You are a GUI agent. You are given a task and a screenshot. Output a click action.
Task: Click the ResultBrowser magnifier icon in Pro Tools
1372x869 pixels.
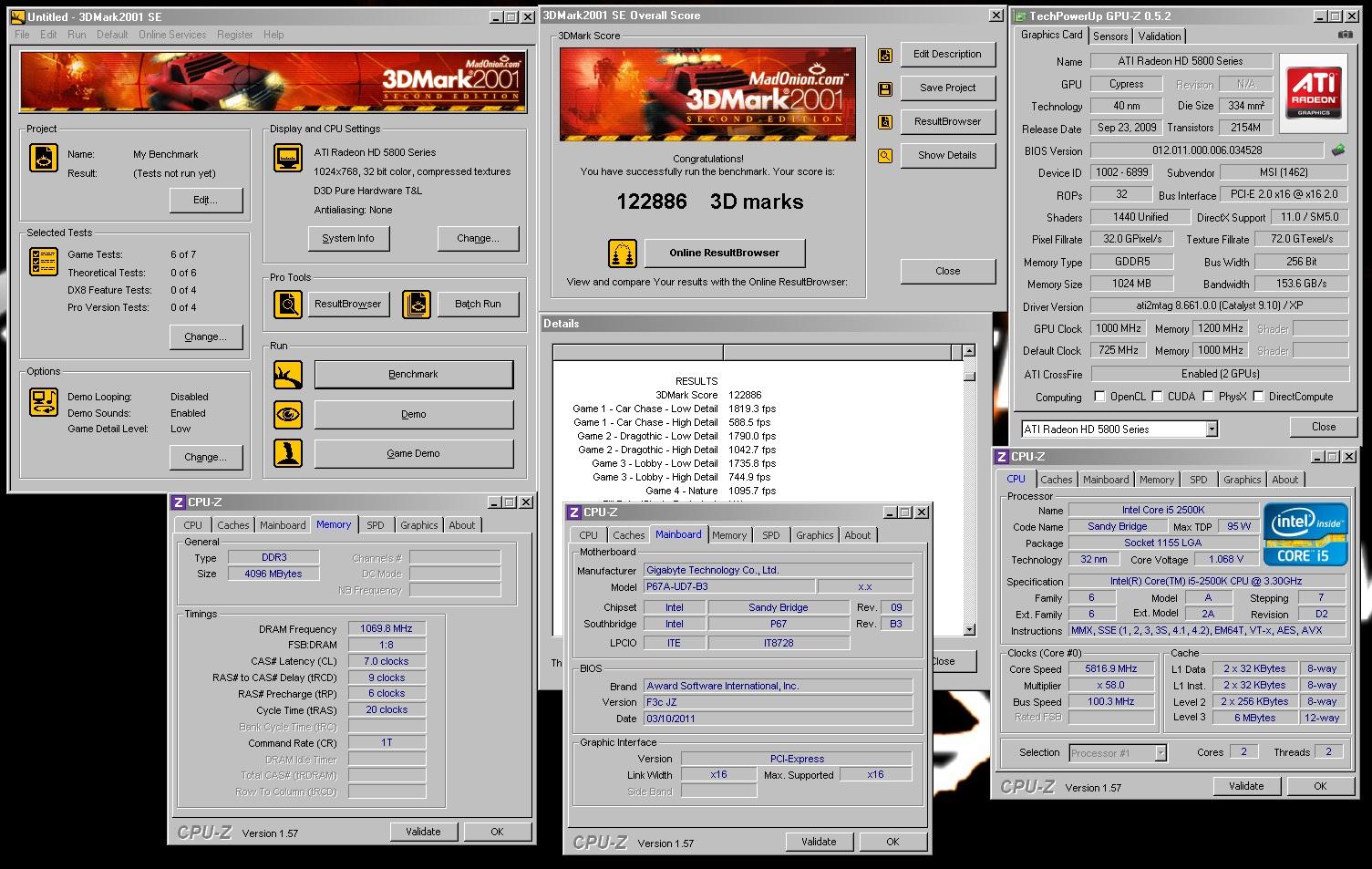(288, 304)
